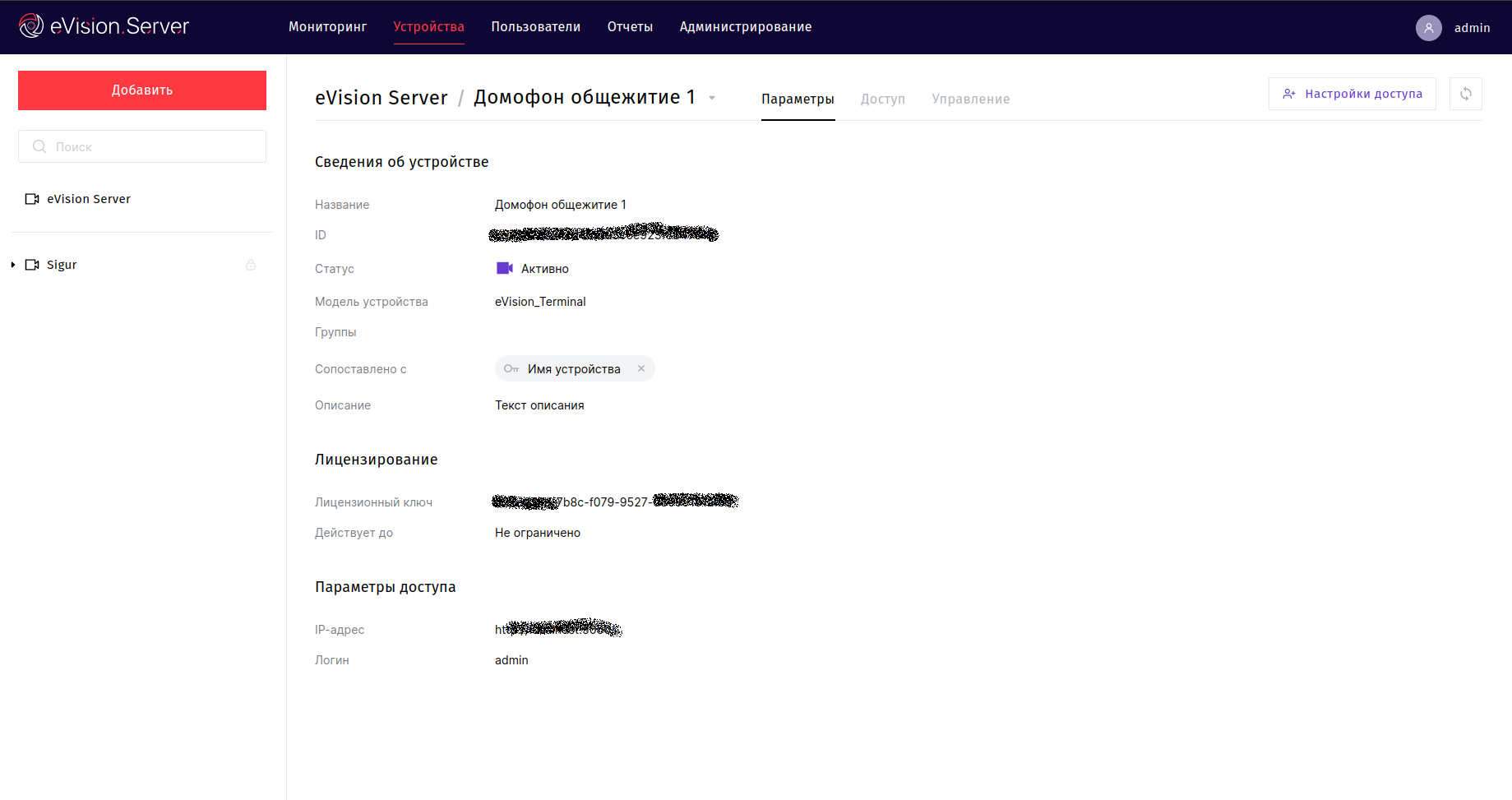Open the Администрирование menu
The height and width of the screenshot is (800, 1512).
(x=746, y=27)
